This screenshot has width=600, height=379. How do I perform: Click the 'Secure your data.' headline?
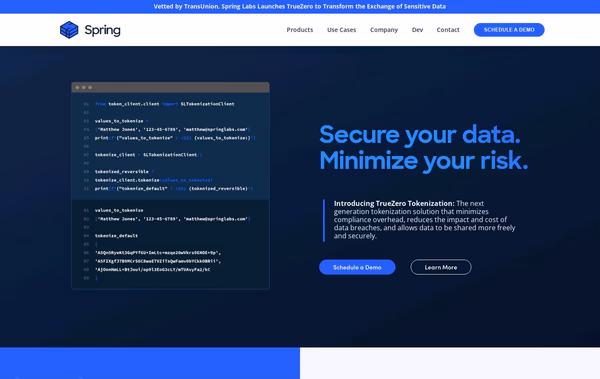420,134
